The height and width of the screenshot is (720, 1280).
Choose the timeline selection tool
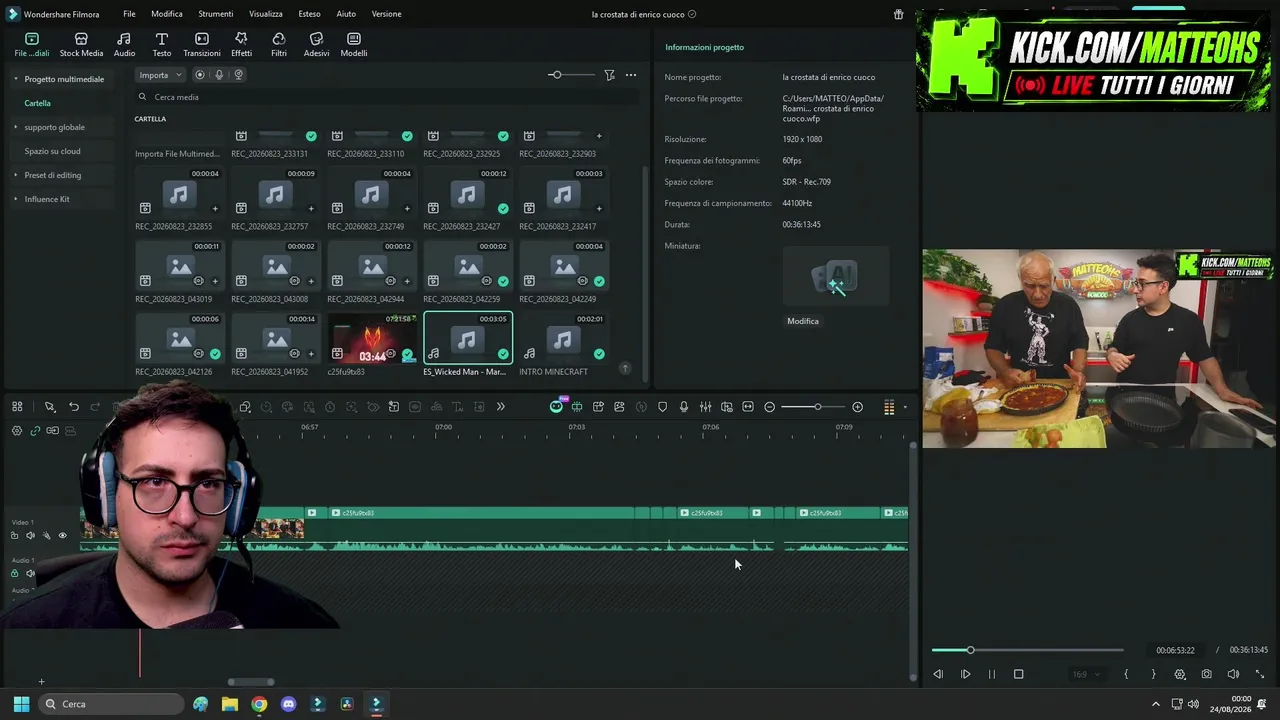(x=49, y=407)
